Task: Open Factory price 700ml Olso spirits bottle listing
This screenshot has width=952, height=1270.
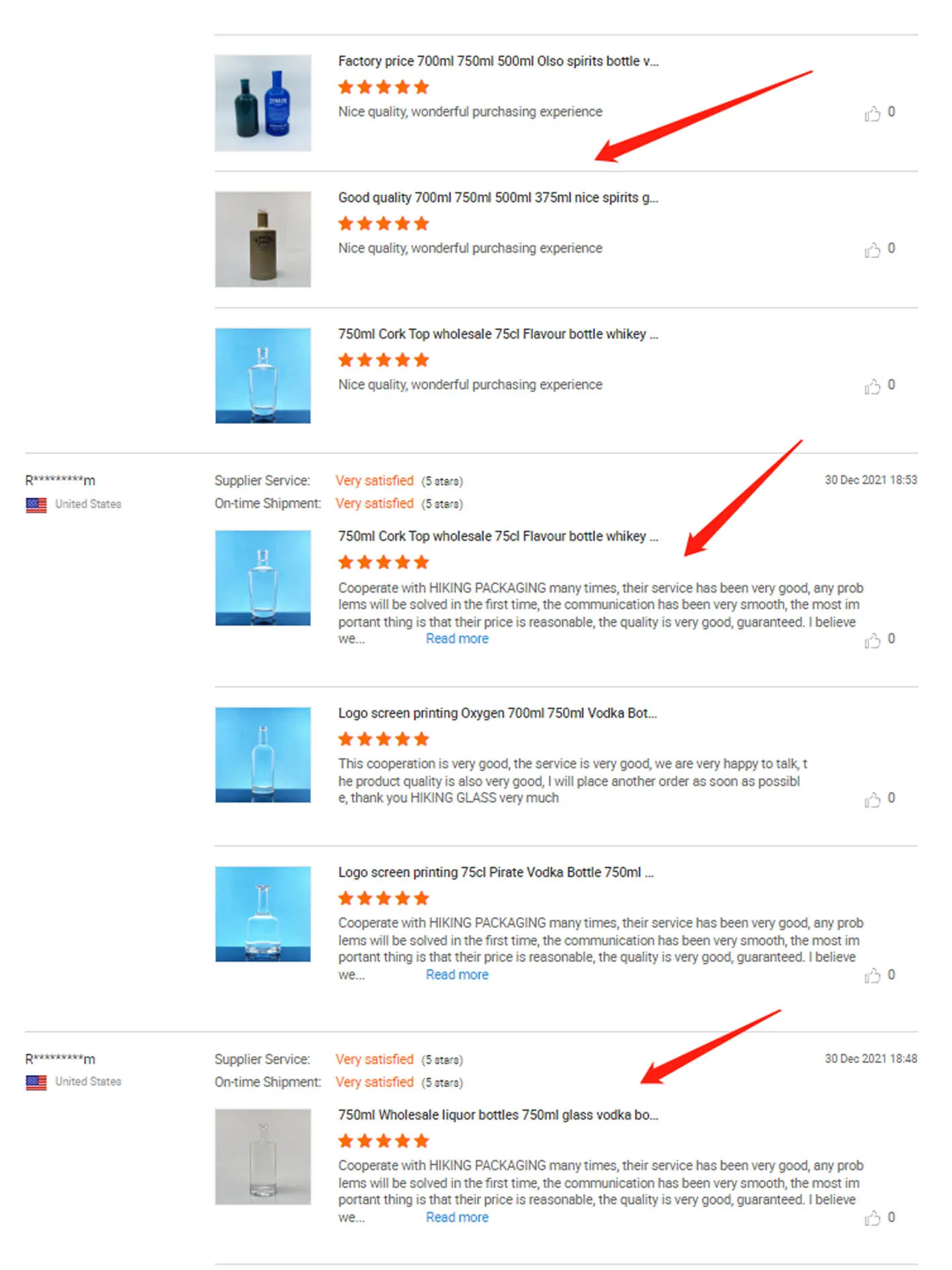Action: pyautogui.click(x=499, y=61)
